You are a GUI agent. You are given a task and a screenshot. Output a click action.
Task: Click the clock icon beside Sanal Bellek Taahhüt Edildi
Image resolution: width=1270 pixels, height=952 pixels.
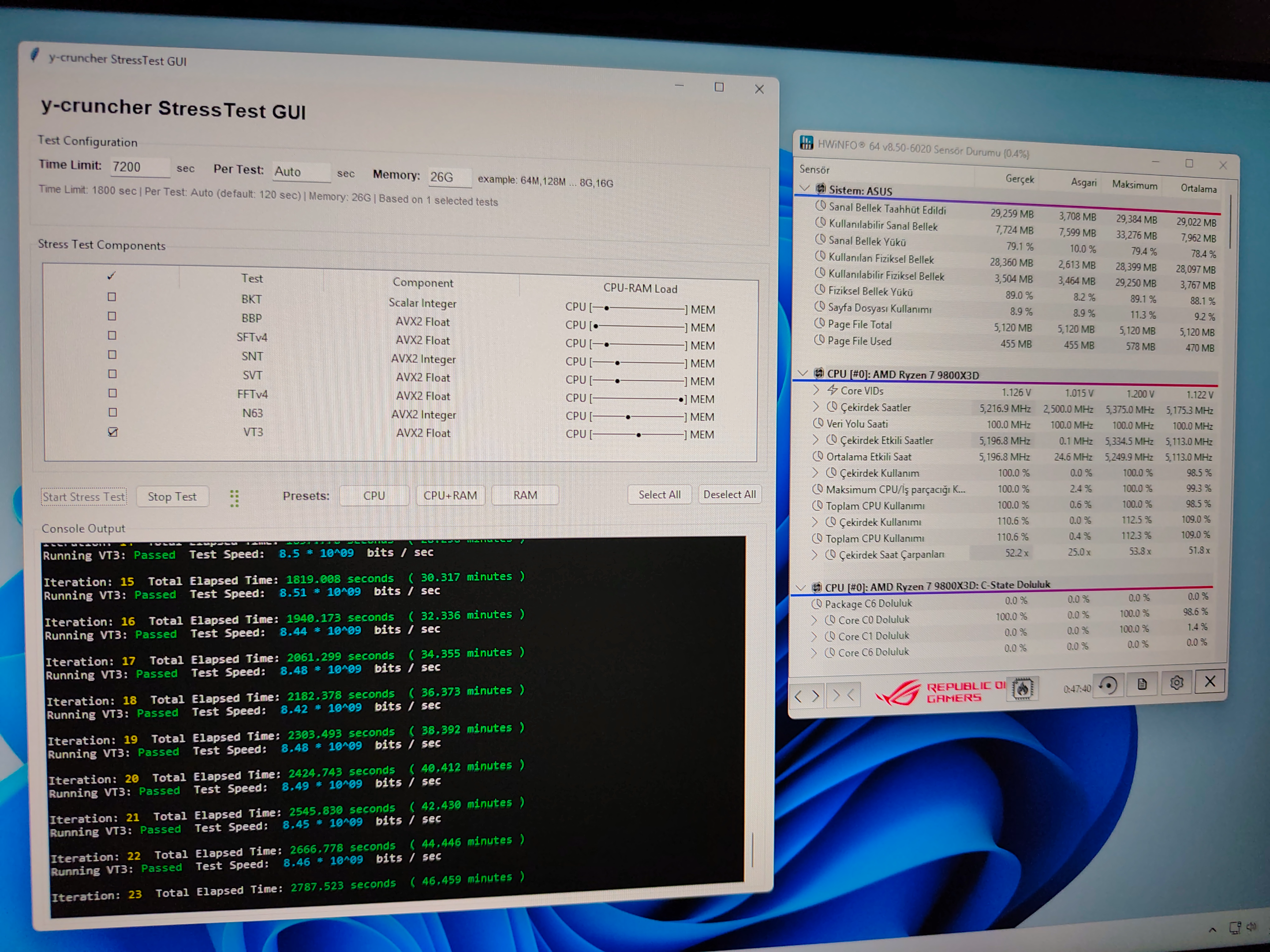click(x=821, y=206)
